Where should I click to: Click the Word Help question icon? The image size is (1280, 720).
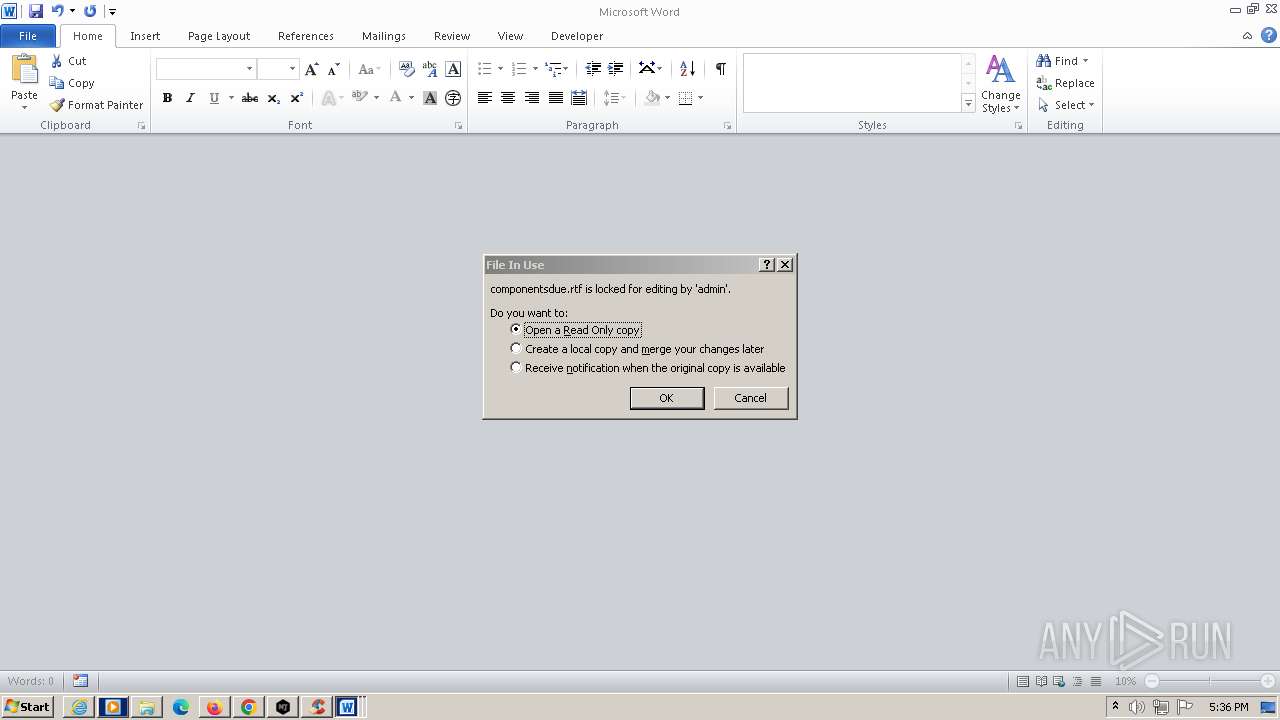[x=1268, y=36]
